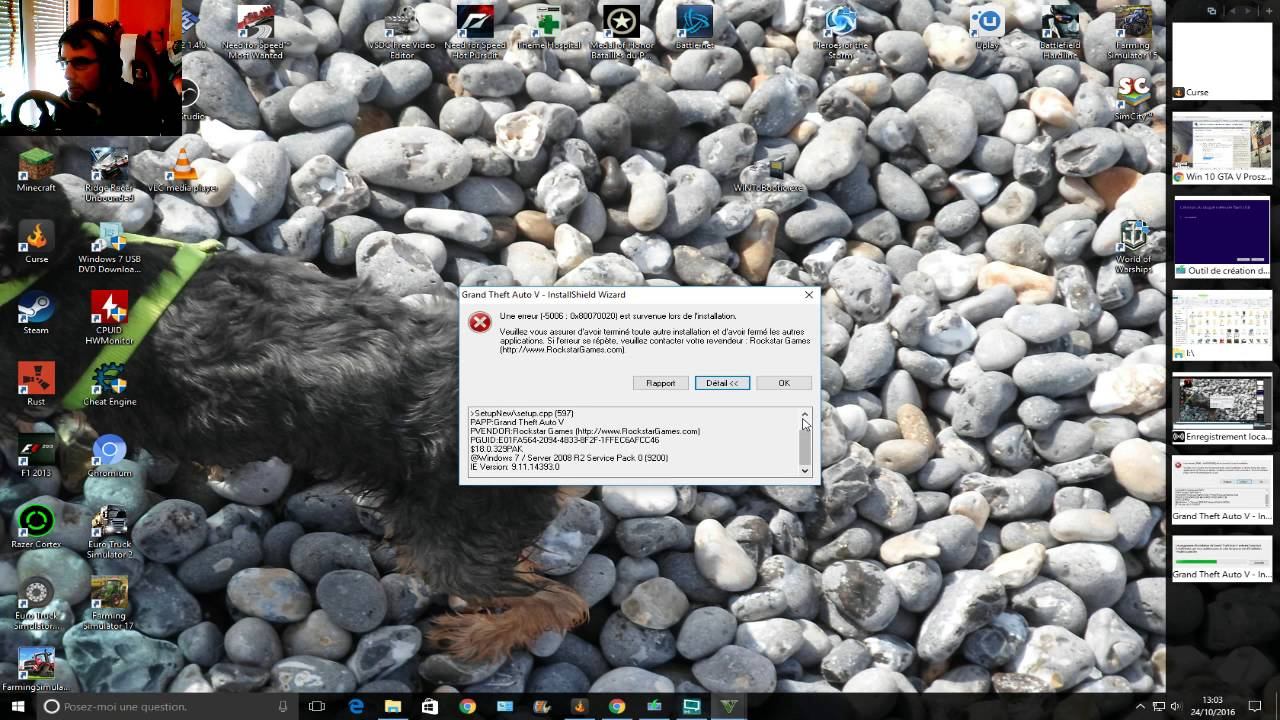Click the Rapport button in the error dialog
The image size is (1280, 720).
click(x=660, y=383)
